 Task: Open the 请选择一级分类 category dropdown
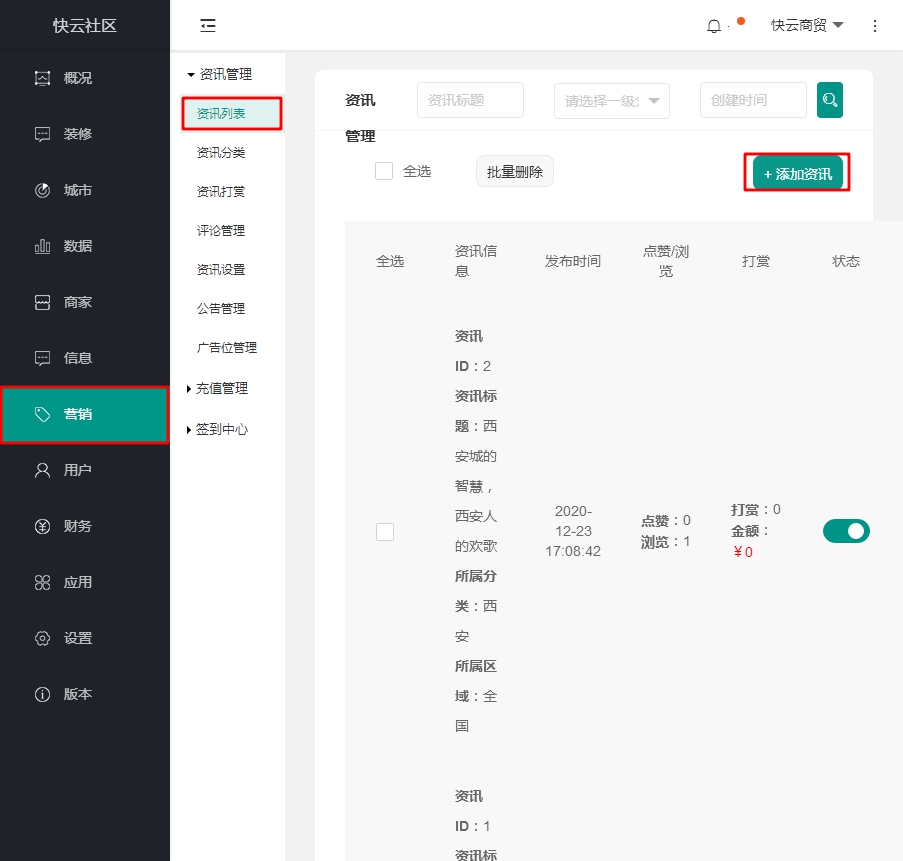pyautogui.click(x=611, y=101)
